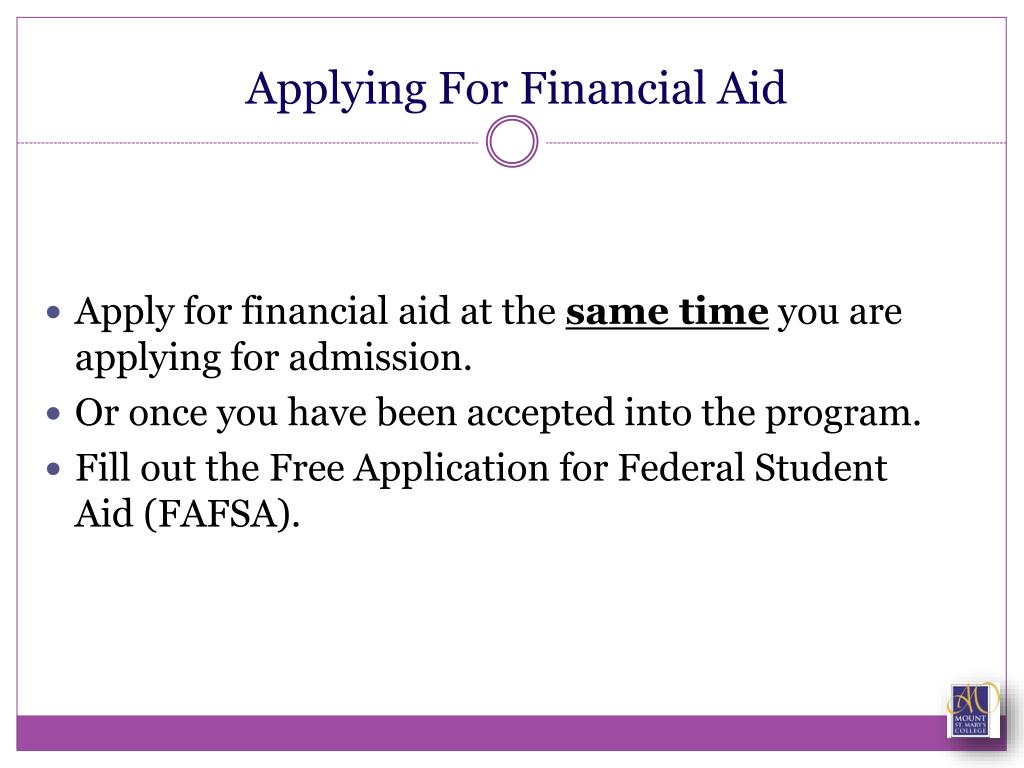Viewport: 1024px width, 768px height.
Task: Click the bullet dot before "Fill out the Free"
Action: [54, 468]
